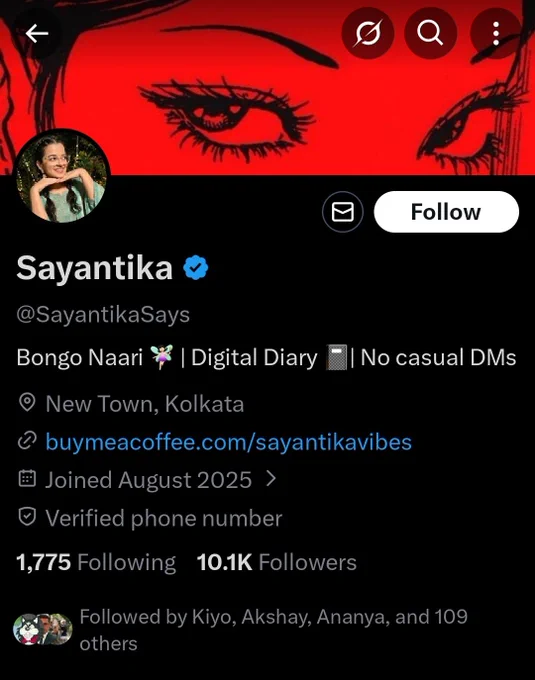Open the three-dot more options menu
The image size is (535, 680).
pyautogui.click(x=496, y=33)
